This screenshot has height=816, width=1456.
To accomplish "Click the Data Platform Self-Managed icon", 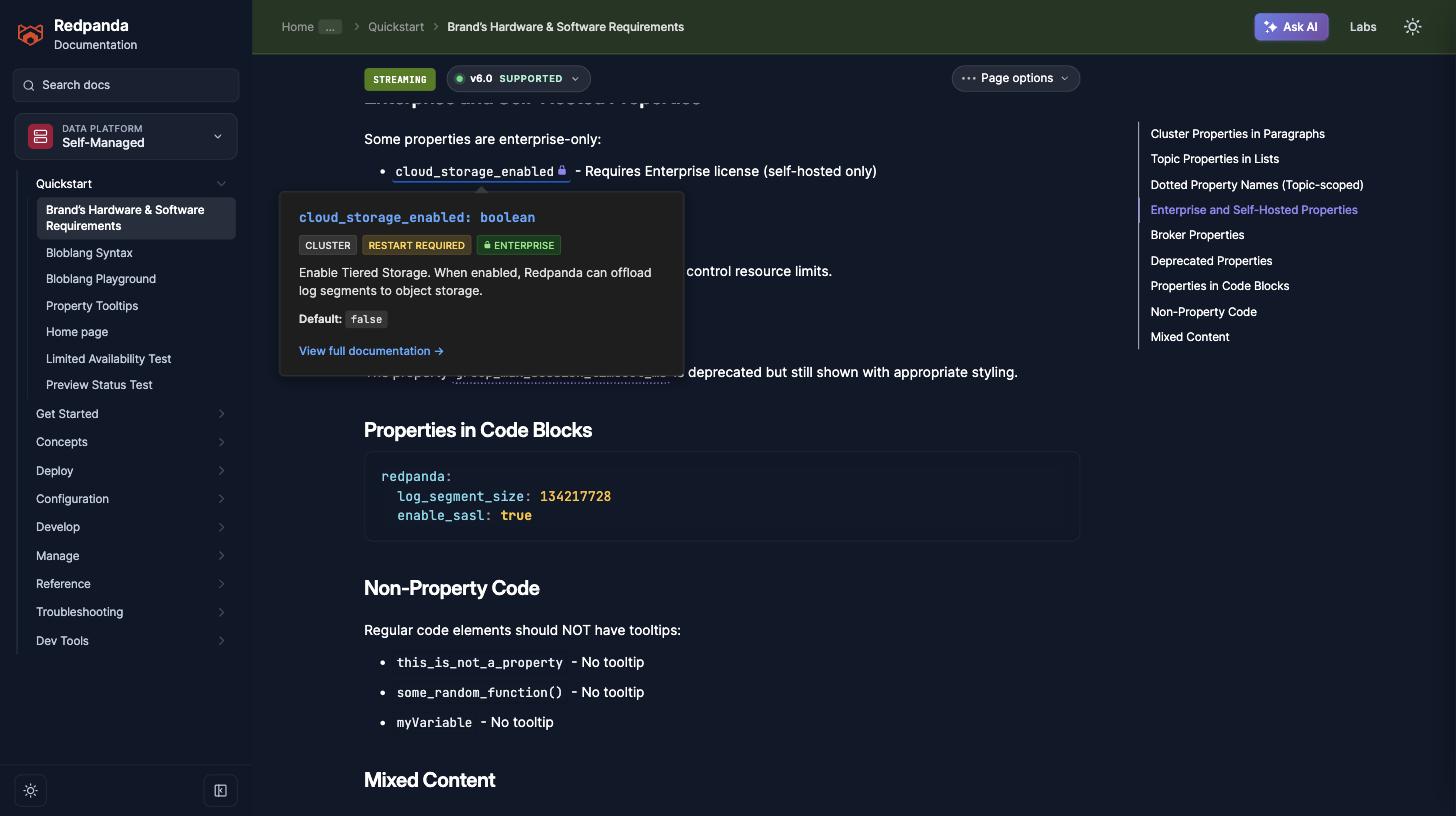I will click(40, 136).
